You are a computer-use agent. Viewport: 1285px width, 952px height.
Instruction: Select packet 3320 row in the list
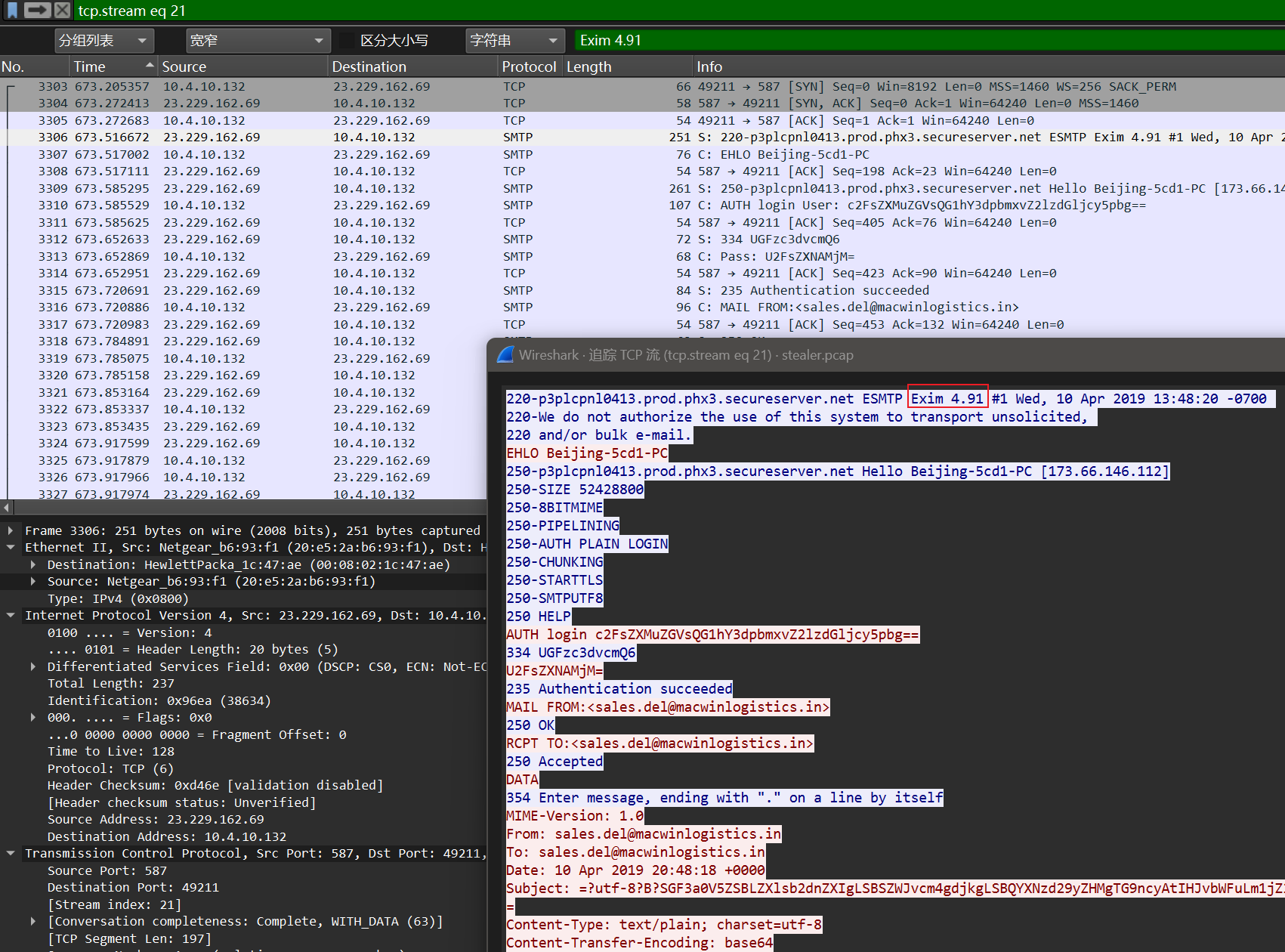pyautogui.click(x=243, y=375)
